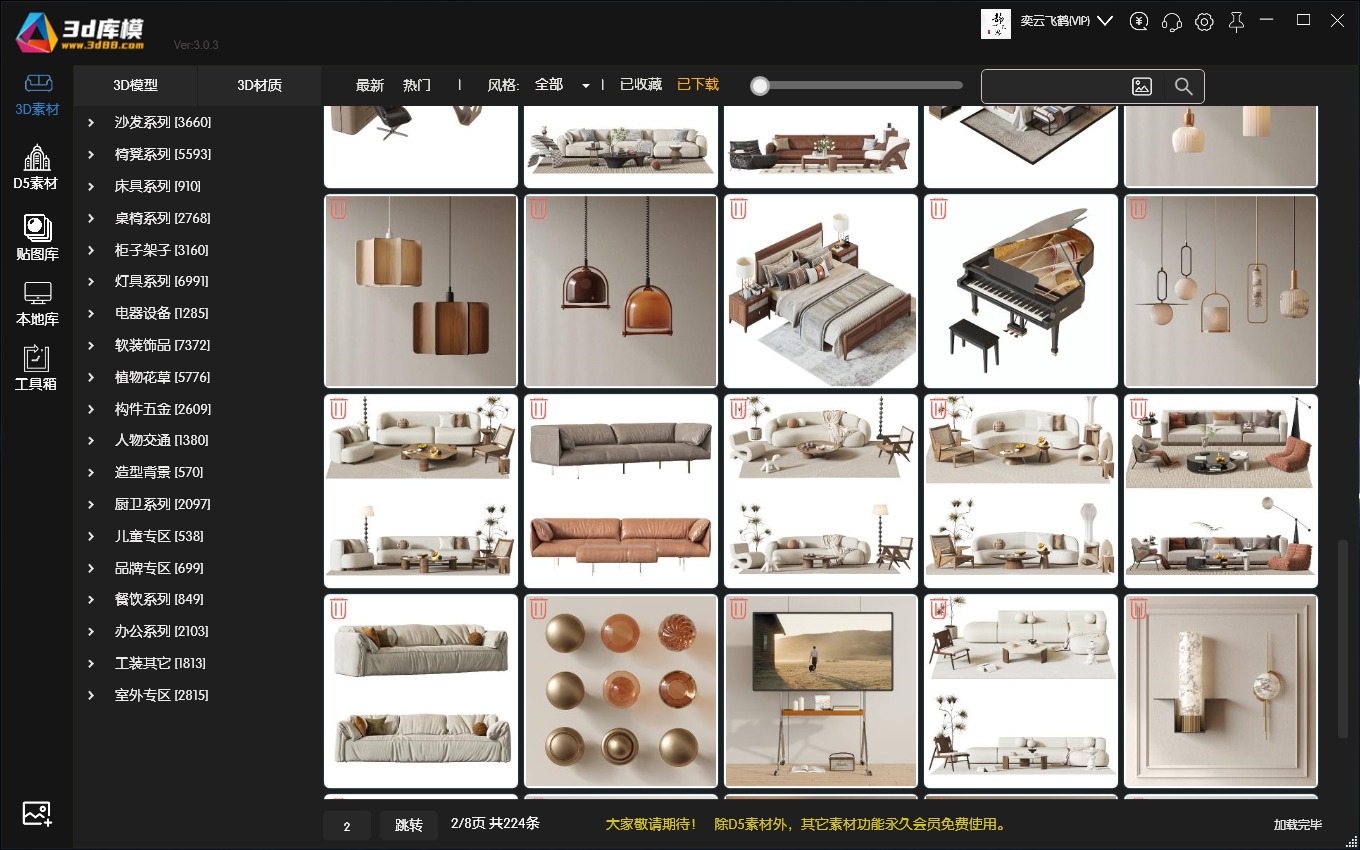Click the 跳转 page jump button

click(x=408, y=825)
